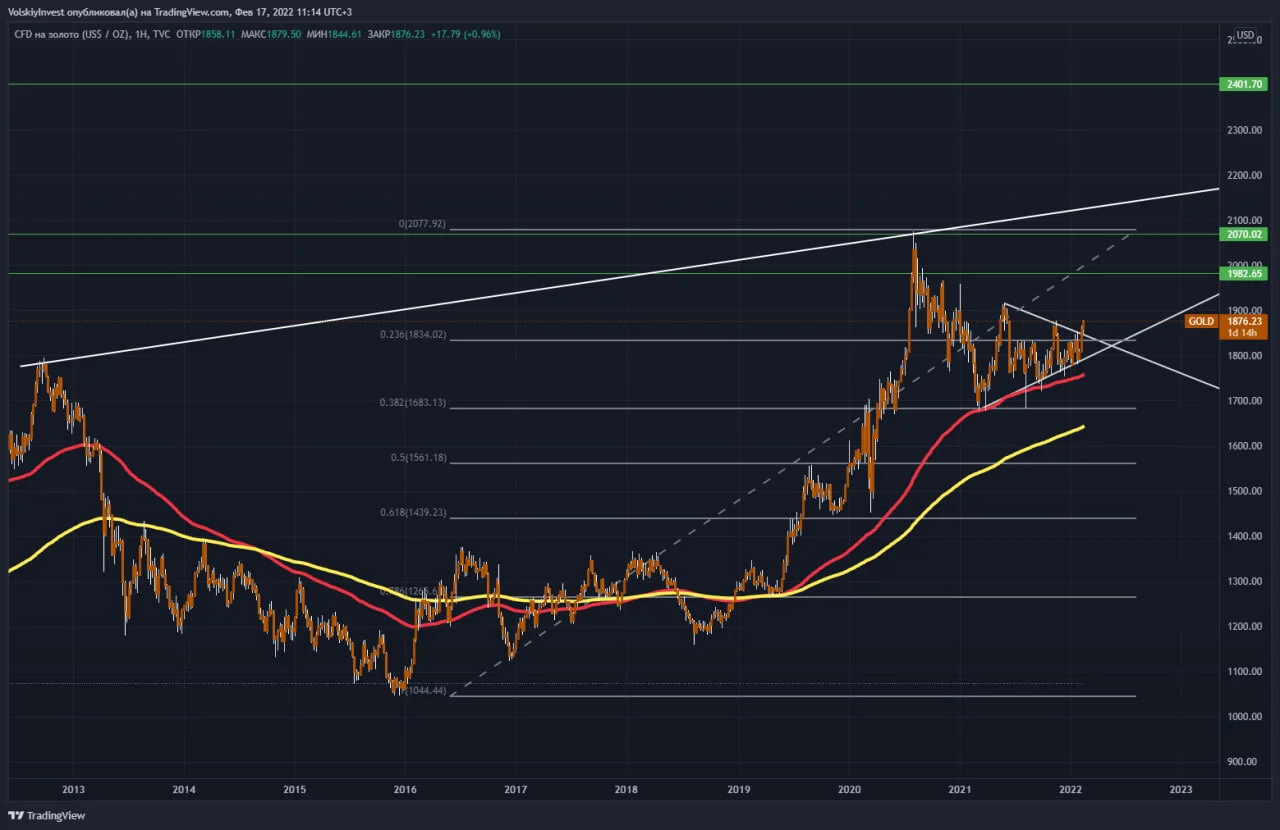Click the VolskiyInvest publisher name at top
The image size is (1280, 830).
point(36,12)
